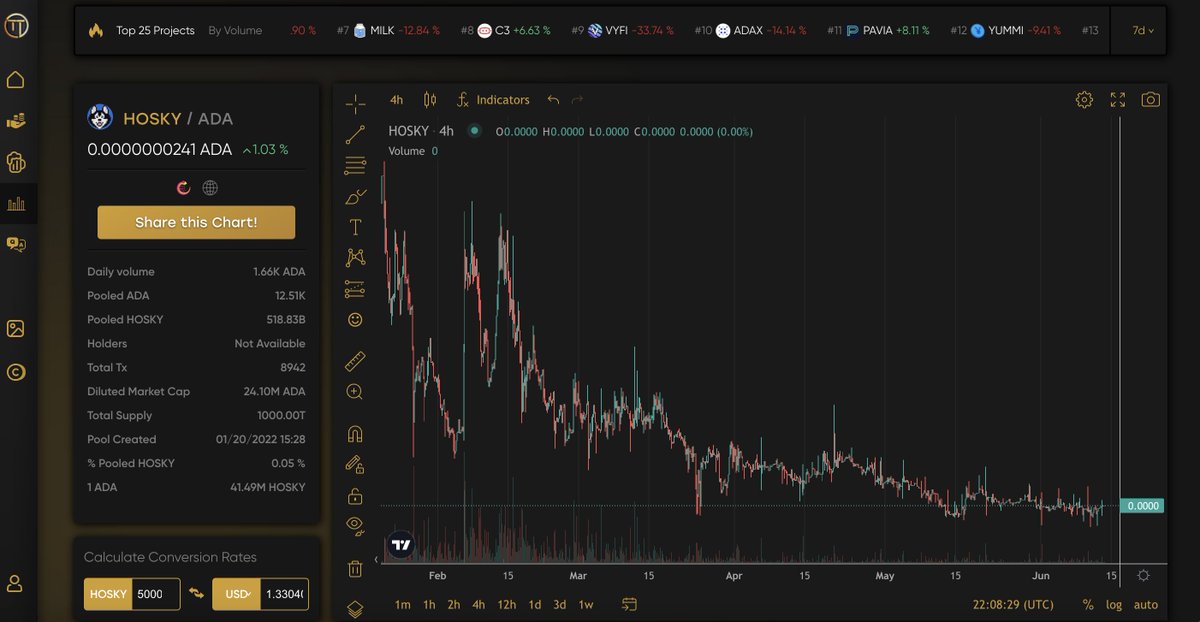The height and width of the screenshot is (622, 1200).
Task: Open the user profile sidebar icon
Action: [16, 583]
